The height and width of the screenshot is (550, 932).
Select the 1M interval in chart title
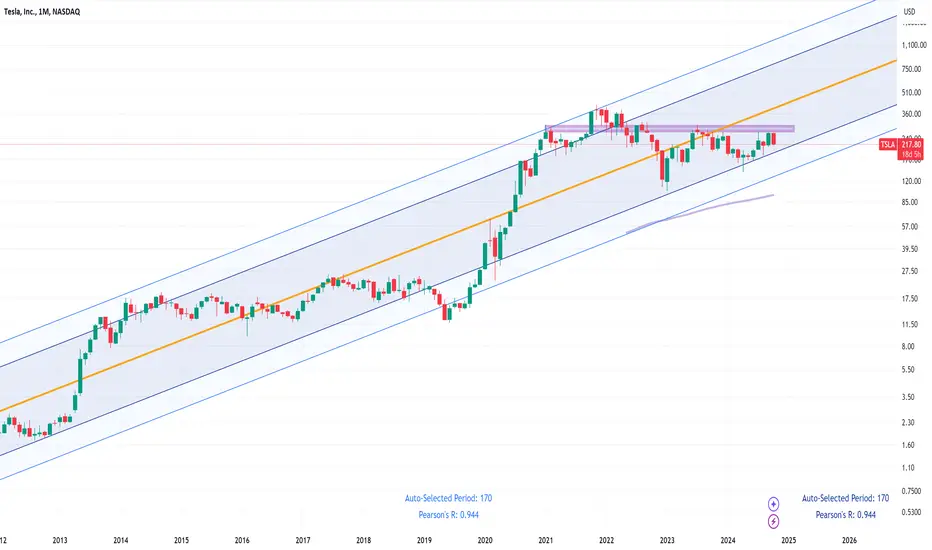click(43, 12)
